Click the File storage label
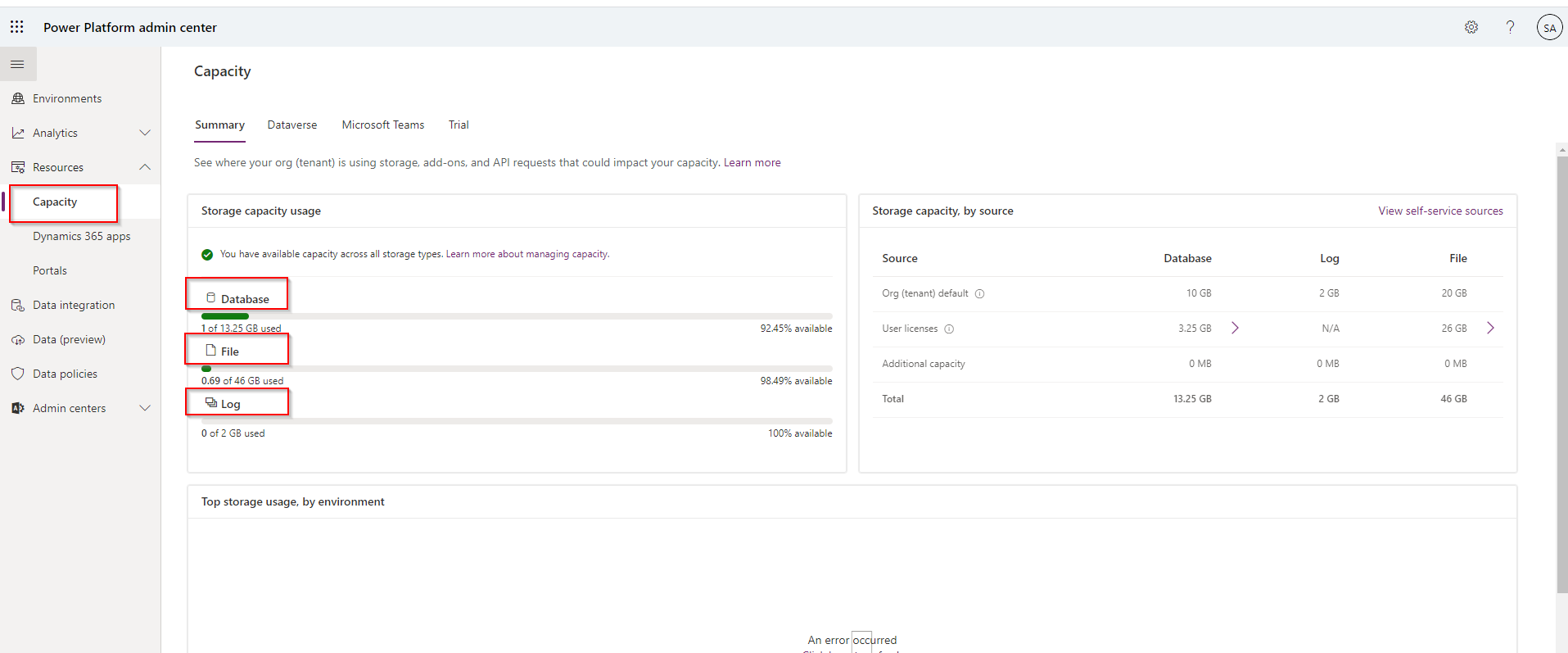The height and width of the screenshot is (653, 1568). click(x=230, y=351)
